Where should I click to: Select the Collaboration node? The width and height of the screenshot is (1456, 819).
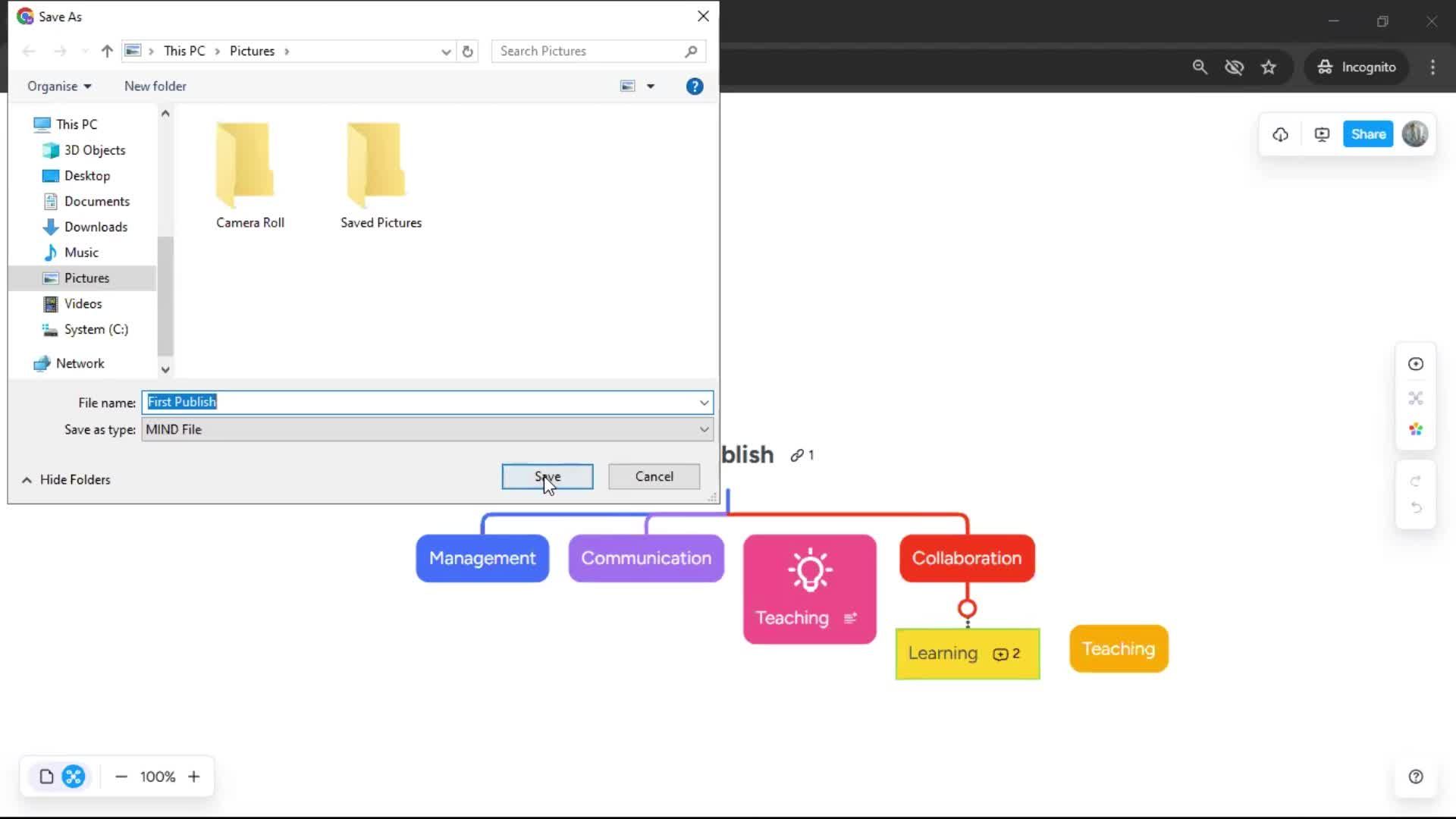point(967,558)
